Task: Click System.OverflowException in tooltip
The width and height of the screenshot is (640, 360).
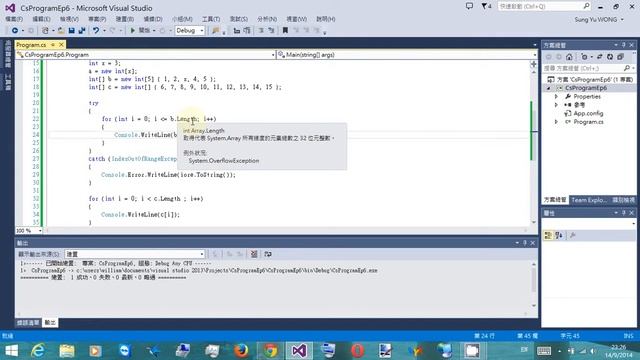Action: click(224, 161)
